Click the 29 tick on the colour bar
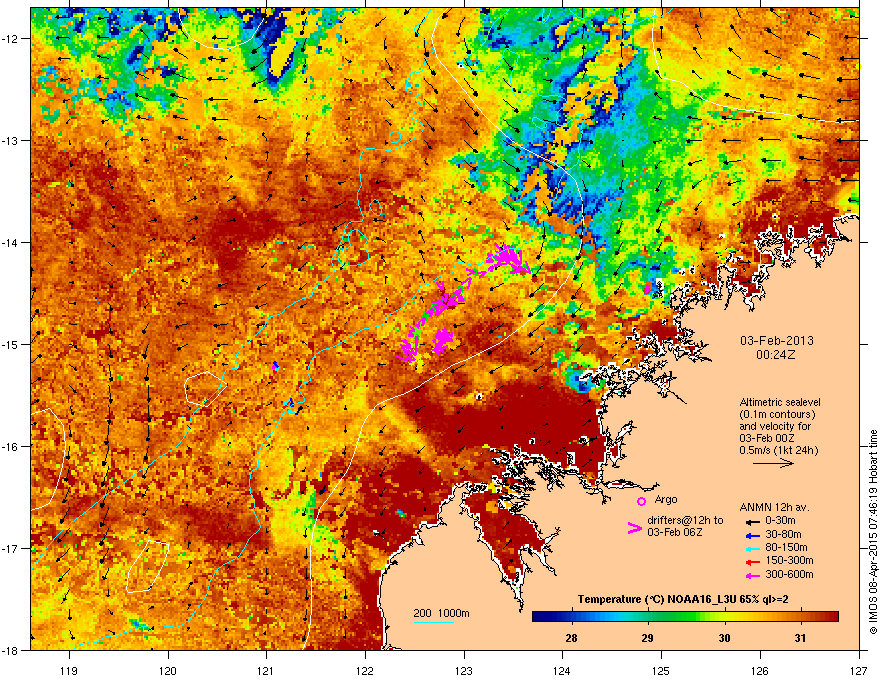Viewport: 880px width, 680px height. coord(648,638)
